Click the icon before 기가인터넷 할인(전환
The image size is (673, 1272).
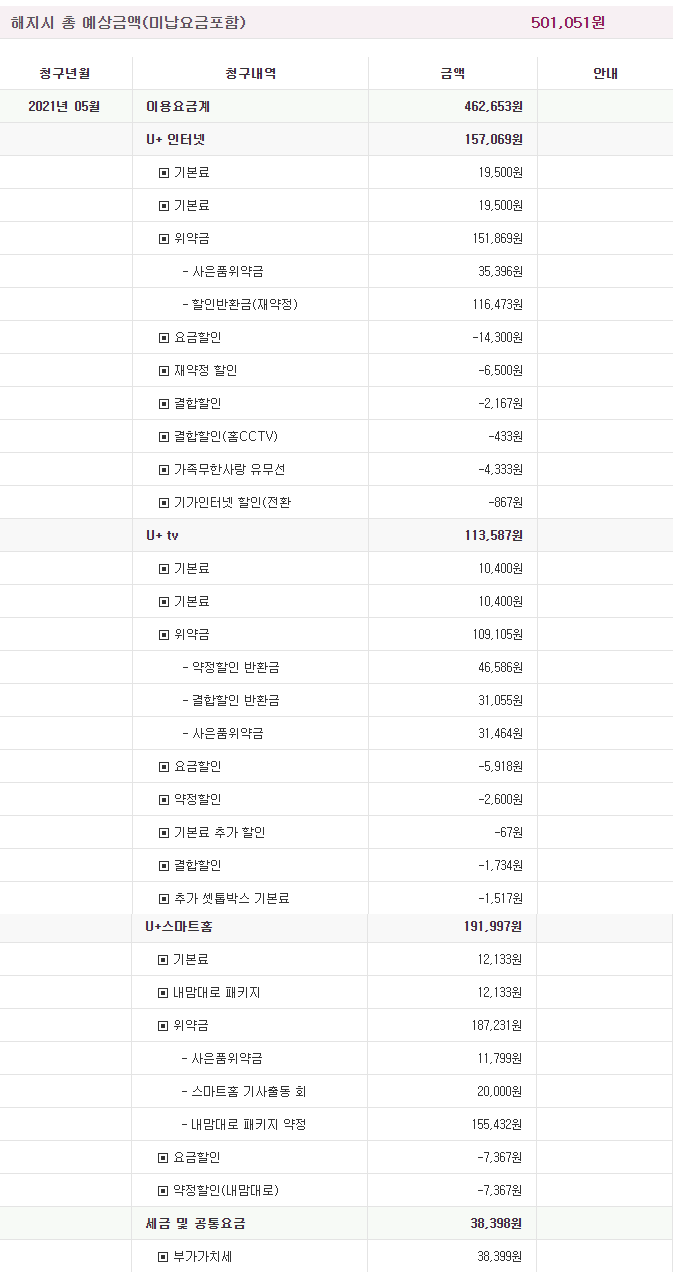164,503
